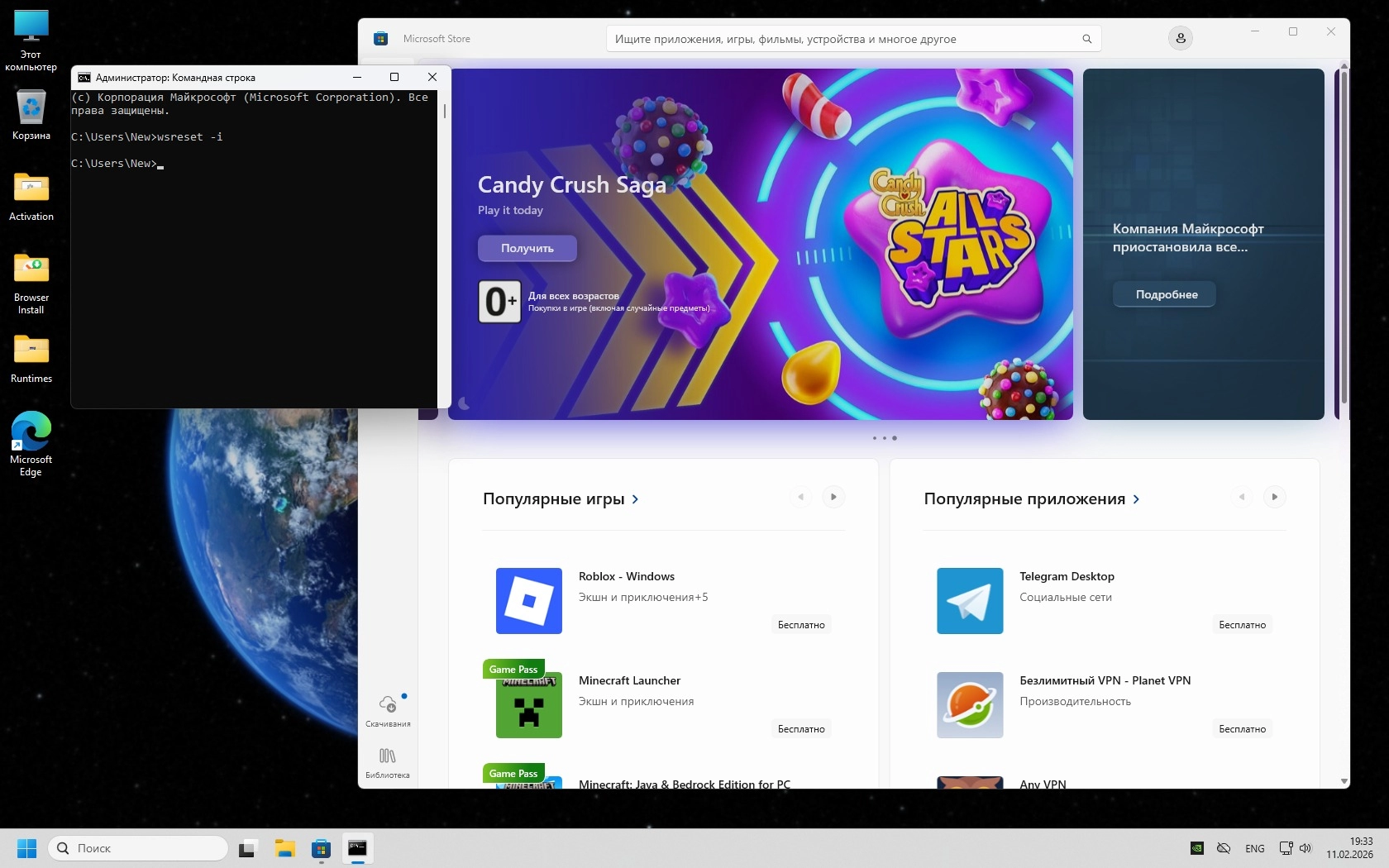
Task: Click the Подробнее button on the banner
Action: tap(1166, 294)
